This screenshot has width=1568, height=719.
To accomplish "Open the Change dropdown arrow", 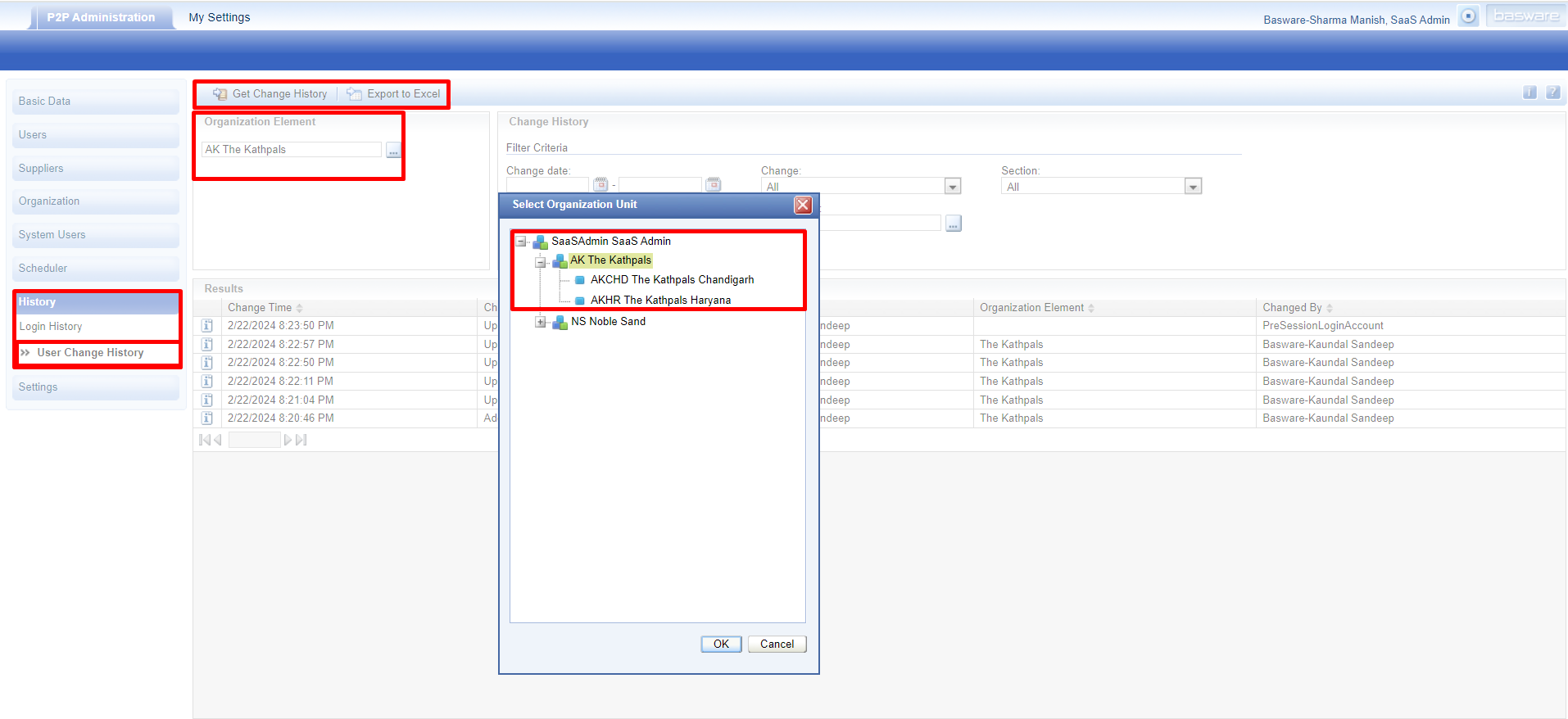I will [952, 187].
